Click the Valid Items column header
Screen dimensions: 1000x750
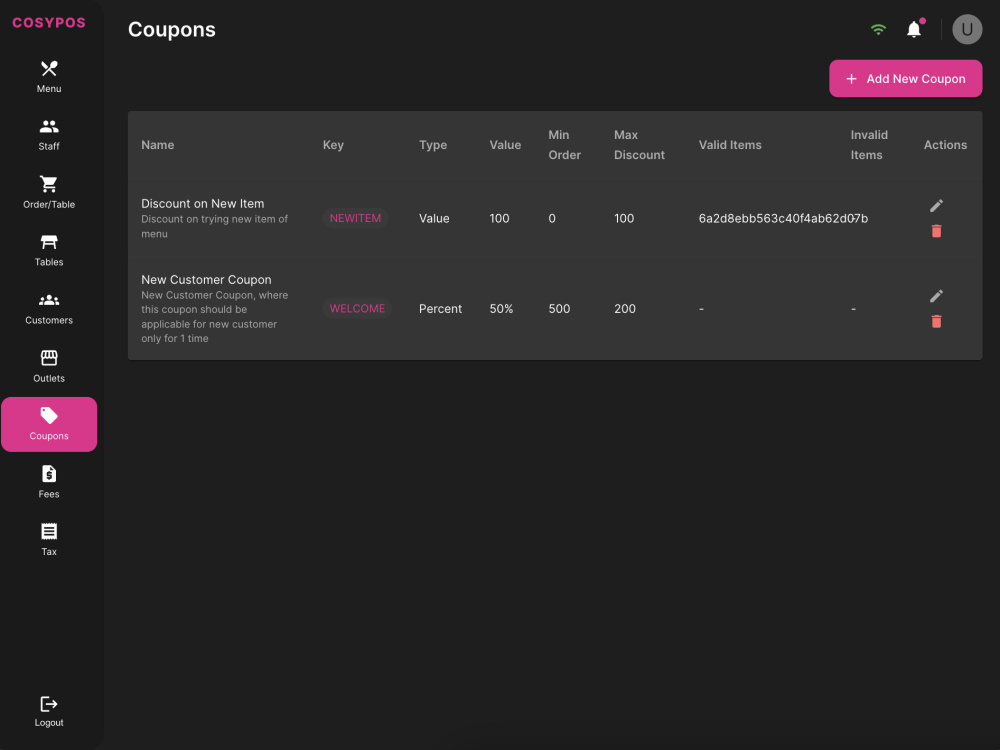point(730,145)
